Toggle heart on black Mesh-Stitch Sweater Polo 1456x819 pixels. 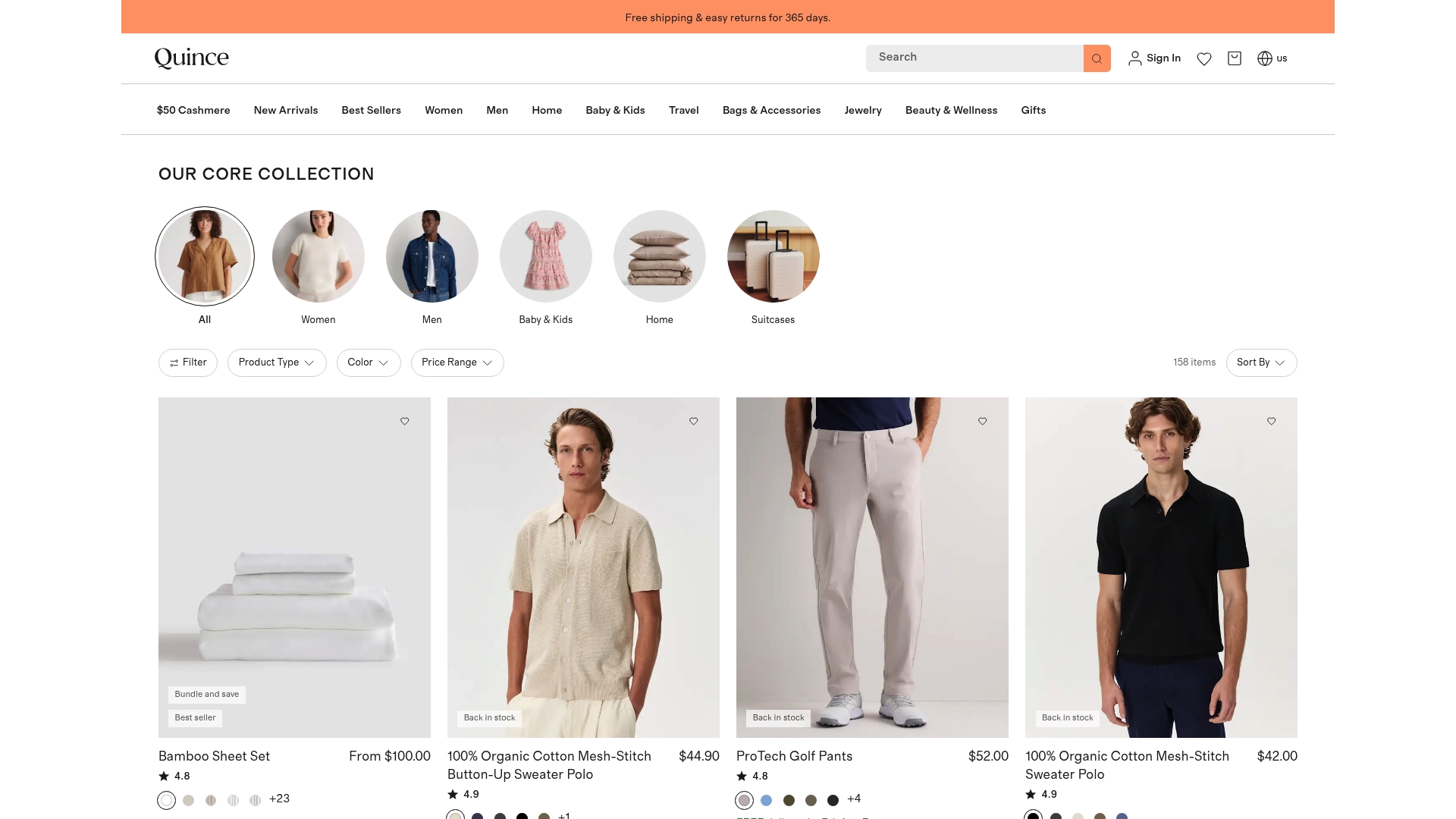tap(1272, 421)
